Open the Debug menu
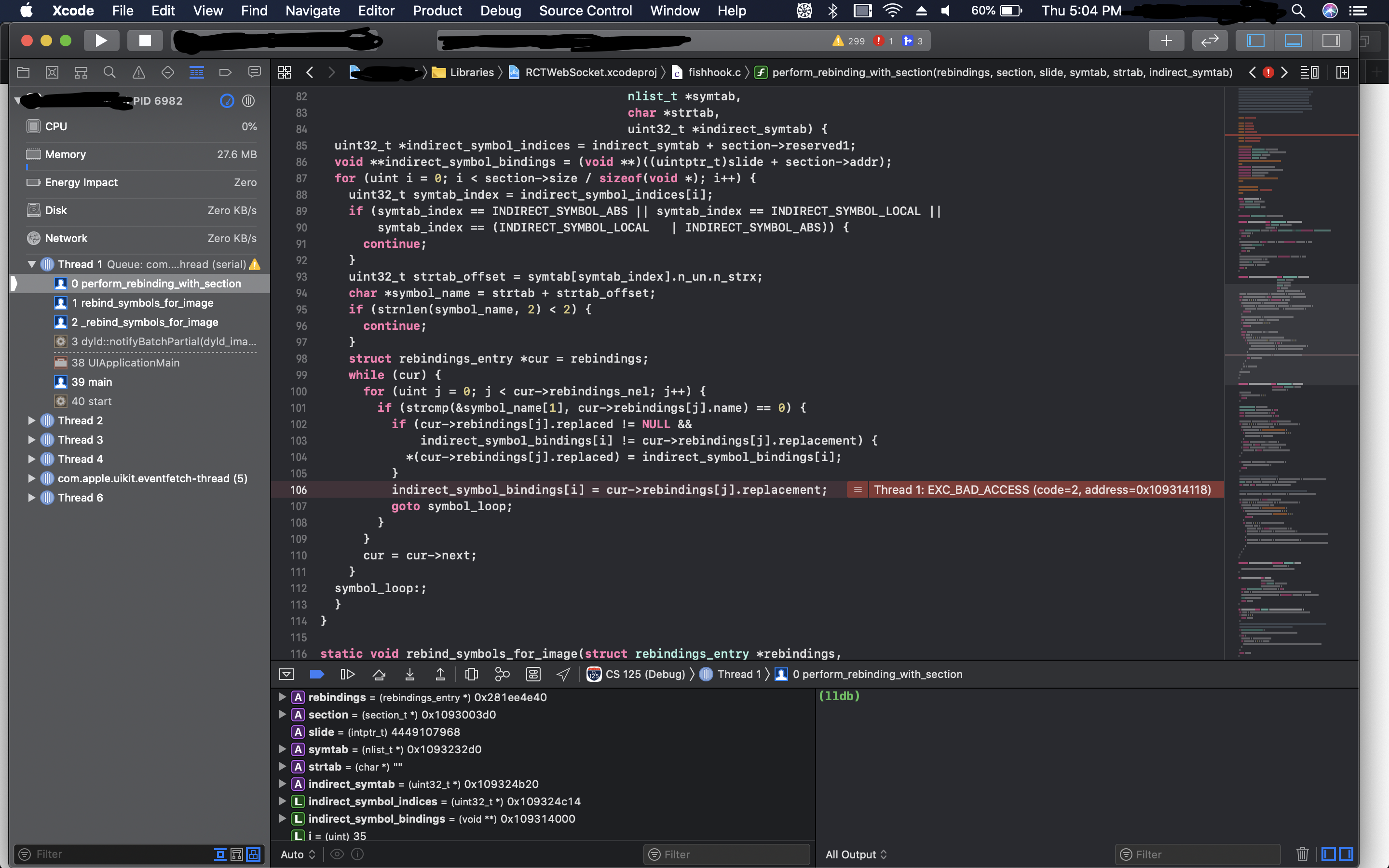The width and height of the screenshot is (1389, 868). (501, 10)
